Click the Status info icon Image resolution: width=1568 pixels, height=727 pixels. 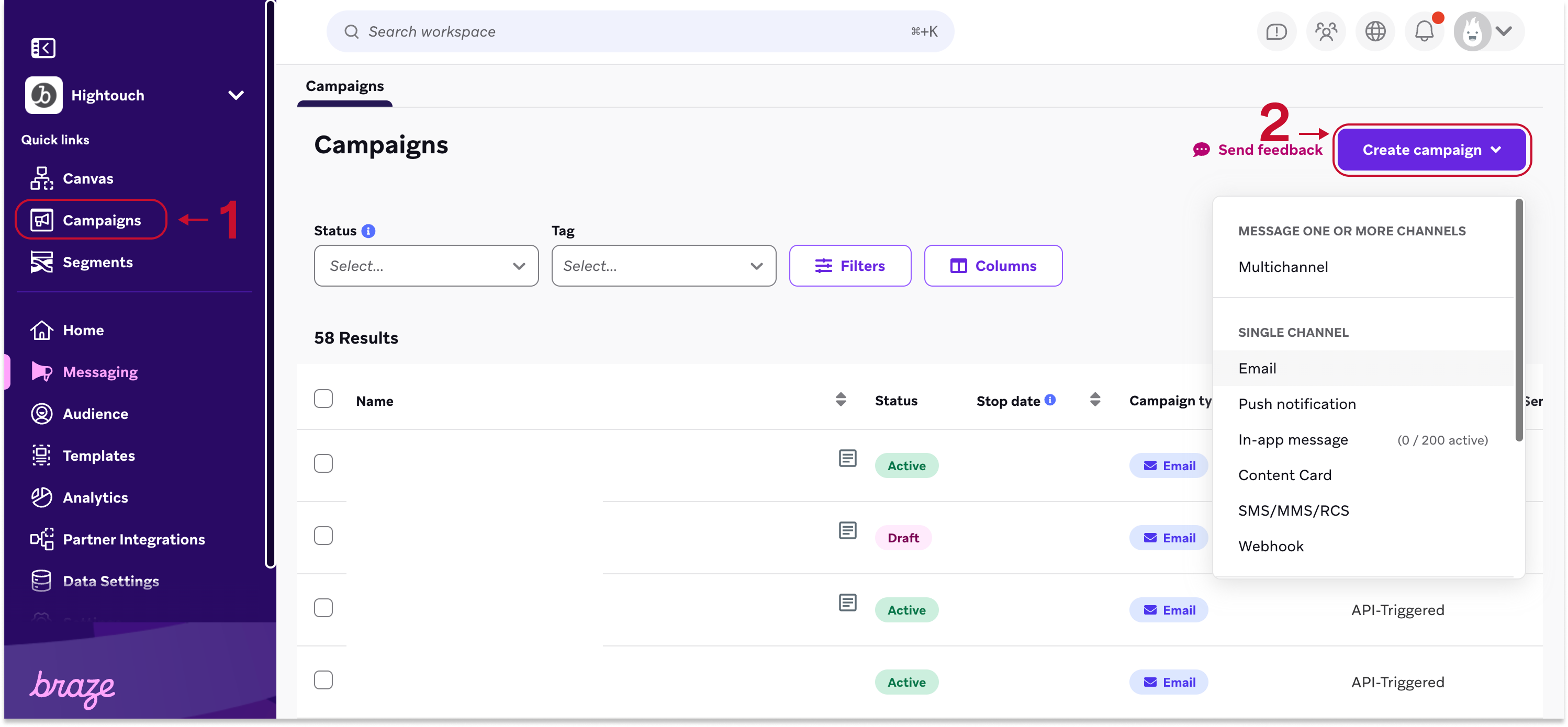[368, 231]
